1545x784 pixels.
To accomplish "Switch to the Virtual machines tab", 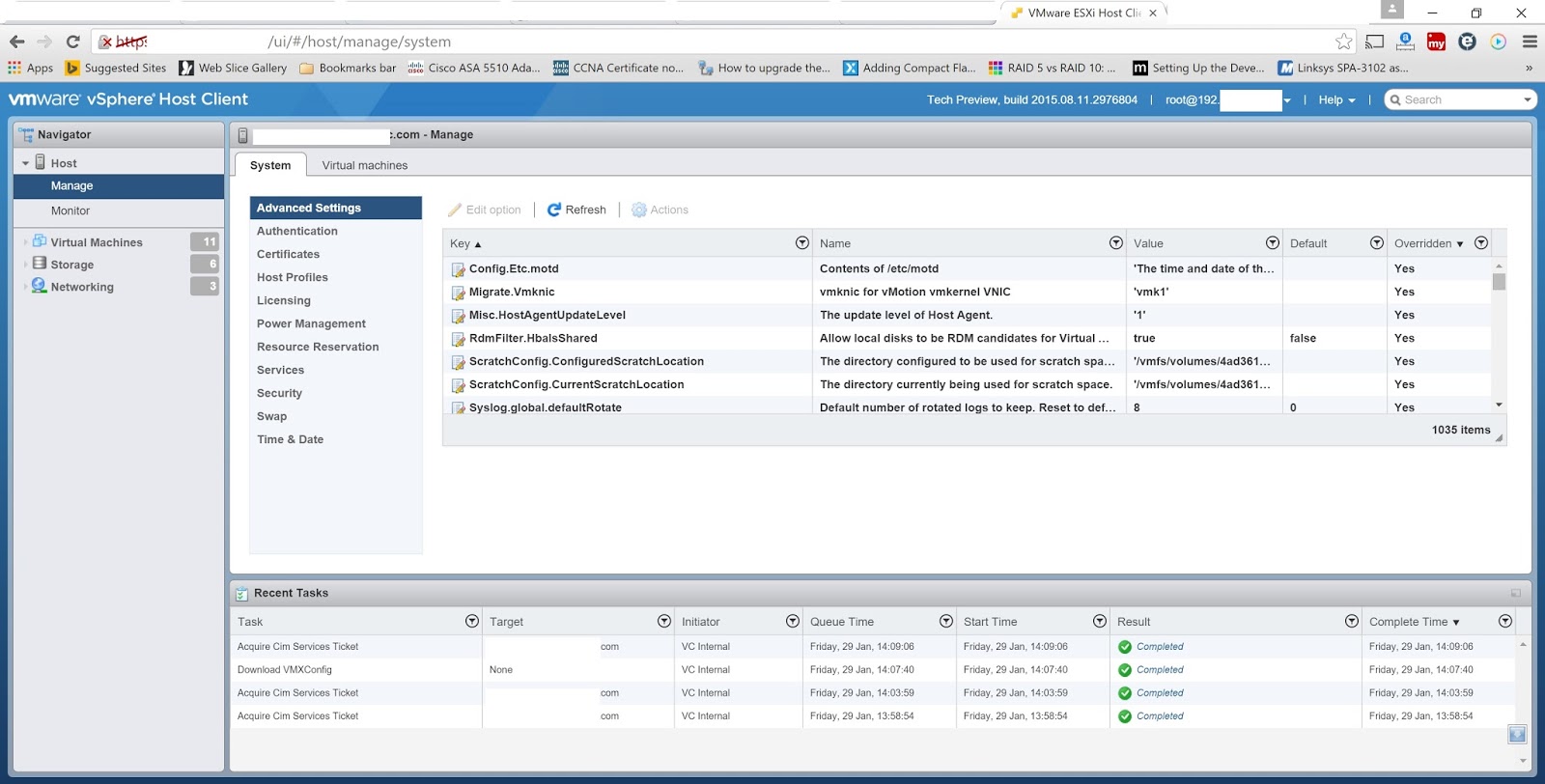I will click(365, 165).
